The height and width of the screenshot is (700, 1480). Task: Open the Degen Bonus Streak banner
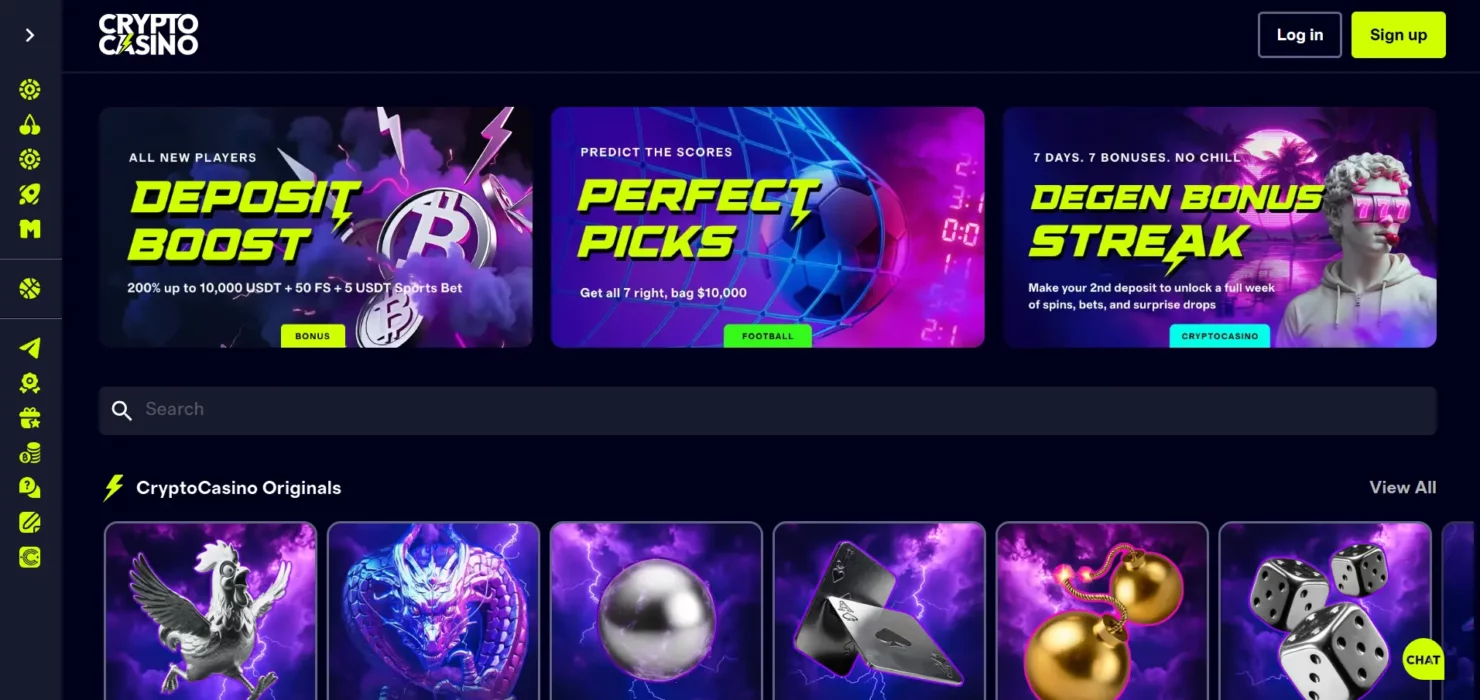pos(1219,227)
